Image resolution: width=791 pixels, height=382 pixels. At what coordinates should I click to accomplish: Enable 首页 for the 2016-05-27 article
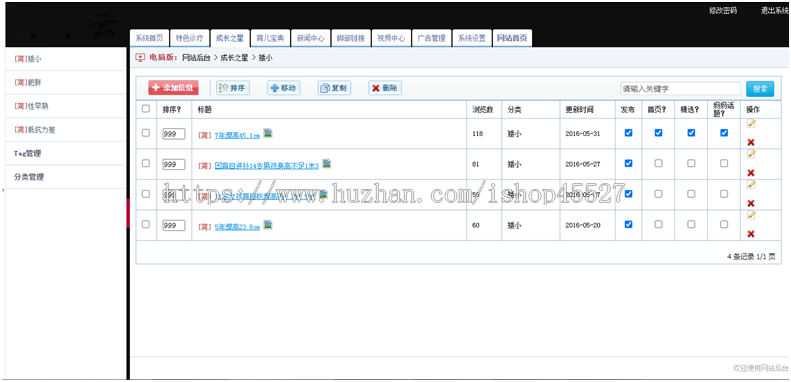click(x=658, y=163)
